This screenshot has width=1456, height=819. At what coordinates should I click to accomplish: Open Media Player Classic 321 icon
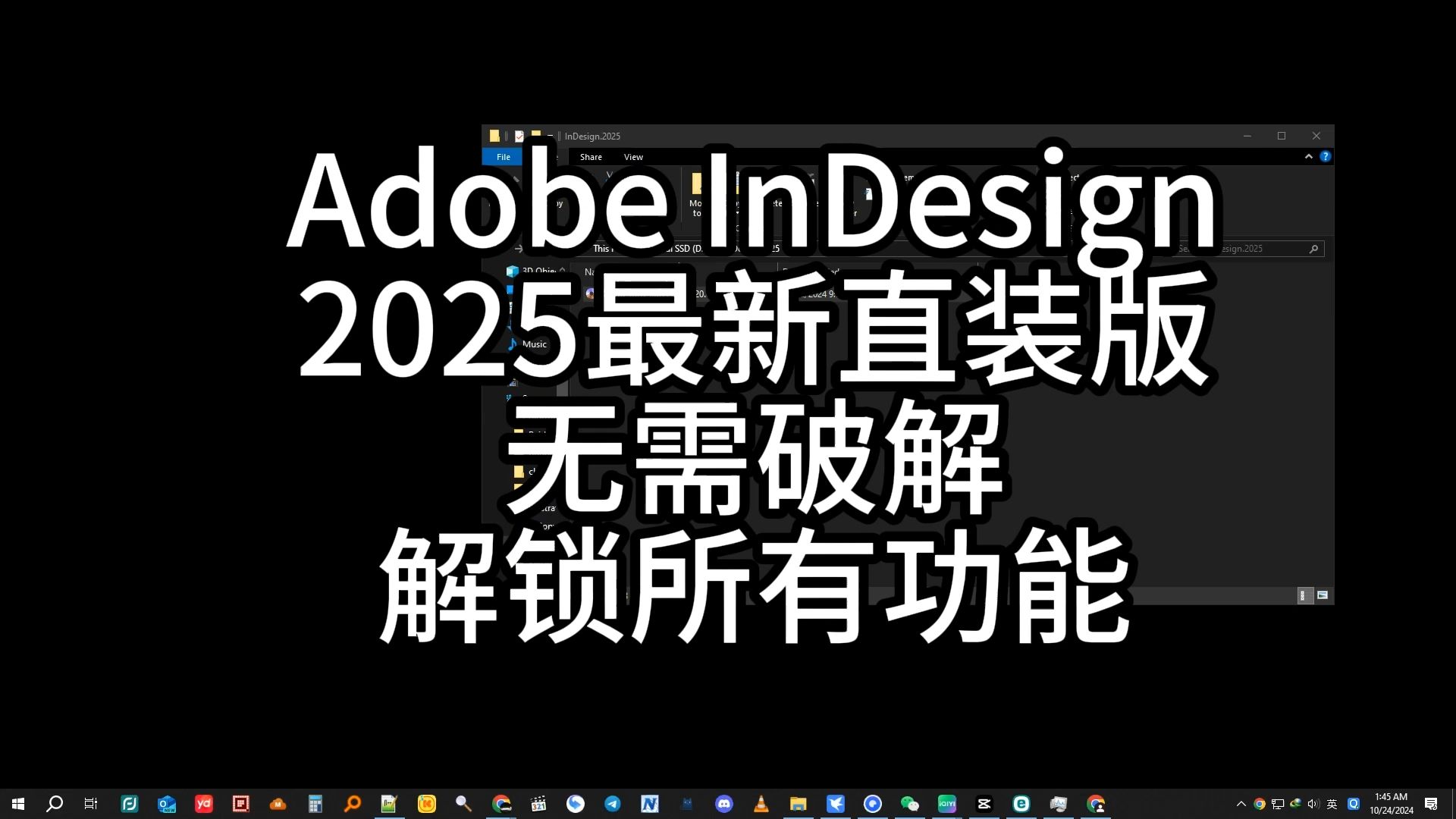(x=538, y=804)
